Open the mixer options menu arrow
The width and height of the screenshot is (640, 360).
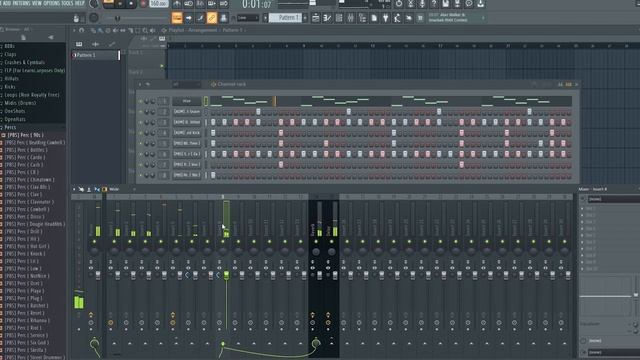[74, 189]
